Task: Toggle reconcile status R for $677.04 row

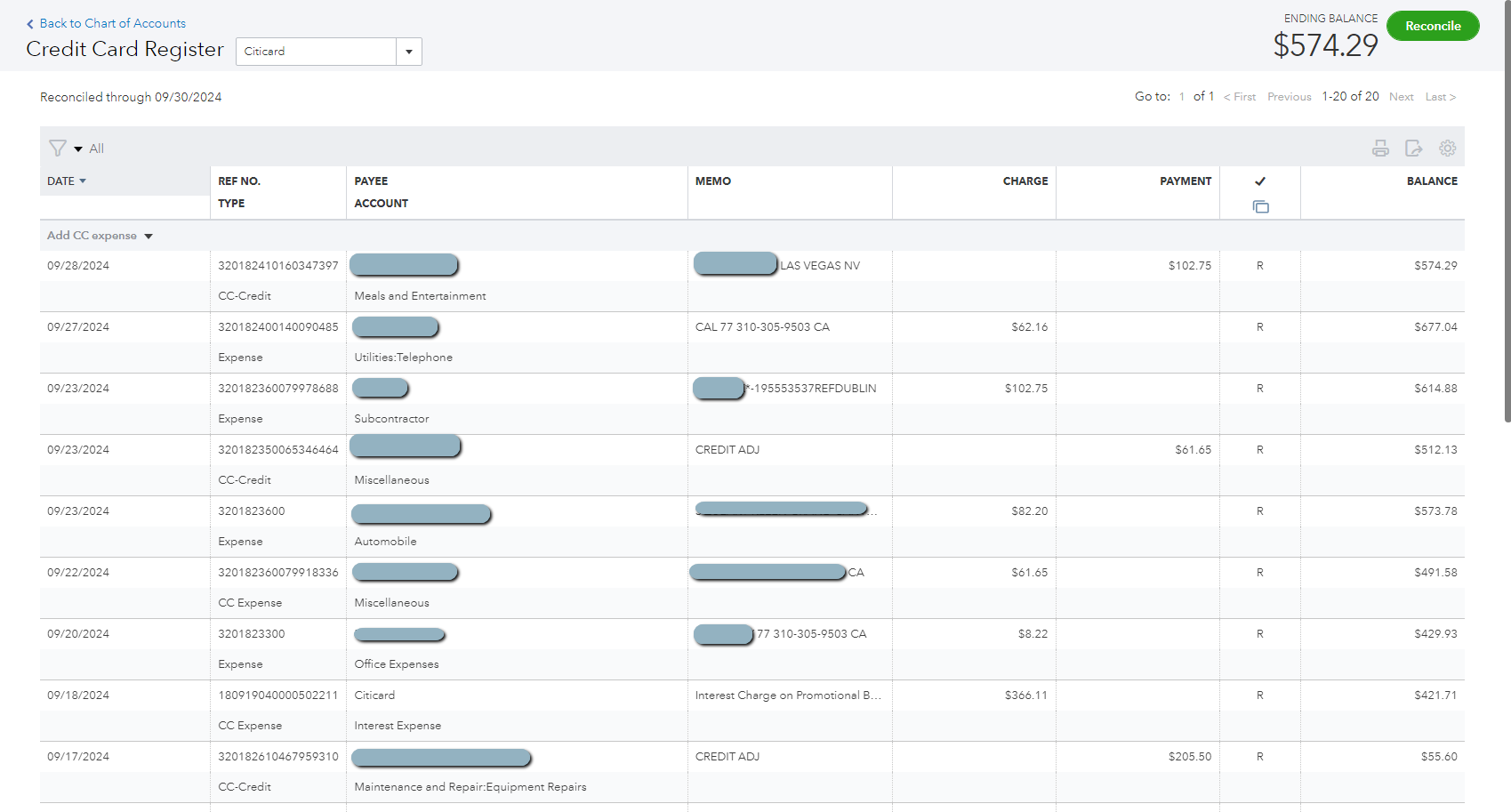Action: (1259, 327)
